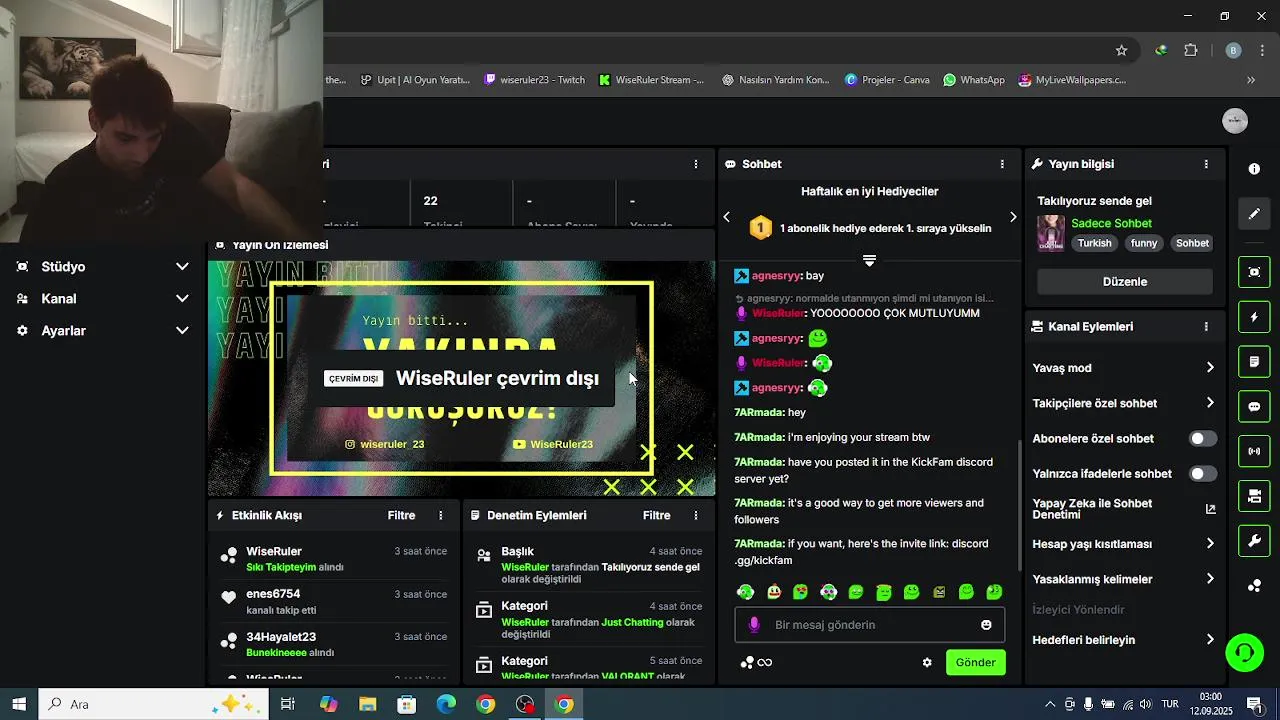Insert the last quick emote in the emote row
Image resolution: width=1280 pixels, height=720 pixels.
[994, 592]
